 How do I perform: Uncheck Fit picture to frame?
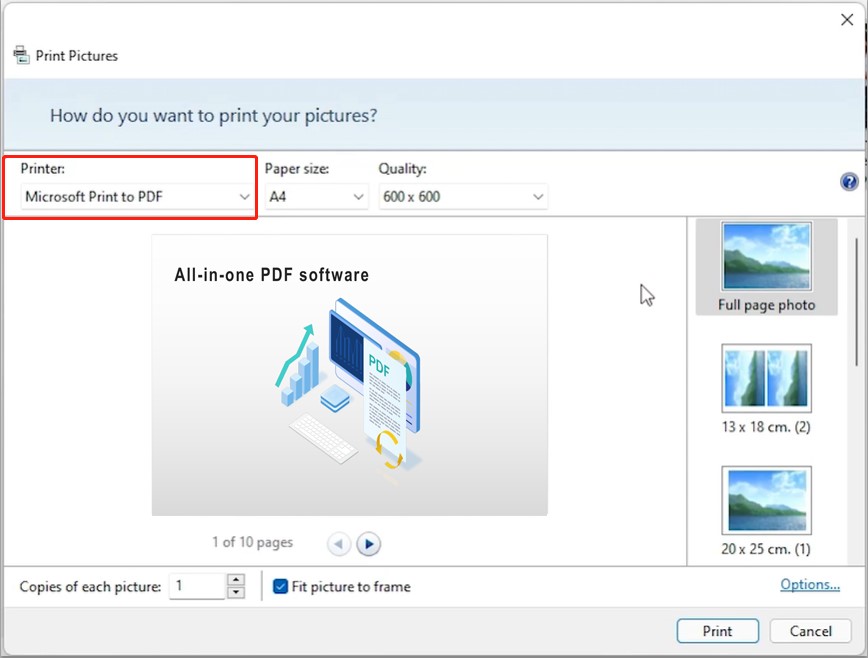tap(280, 587)
